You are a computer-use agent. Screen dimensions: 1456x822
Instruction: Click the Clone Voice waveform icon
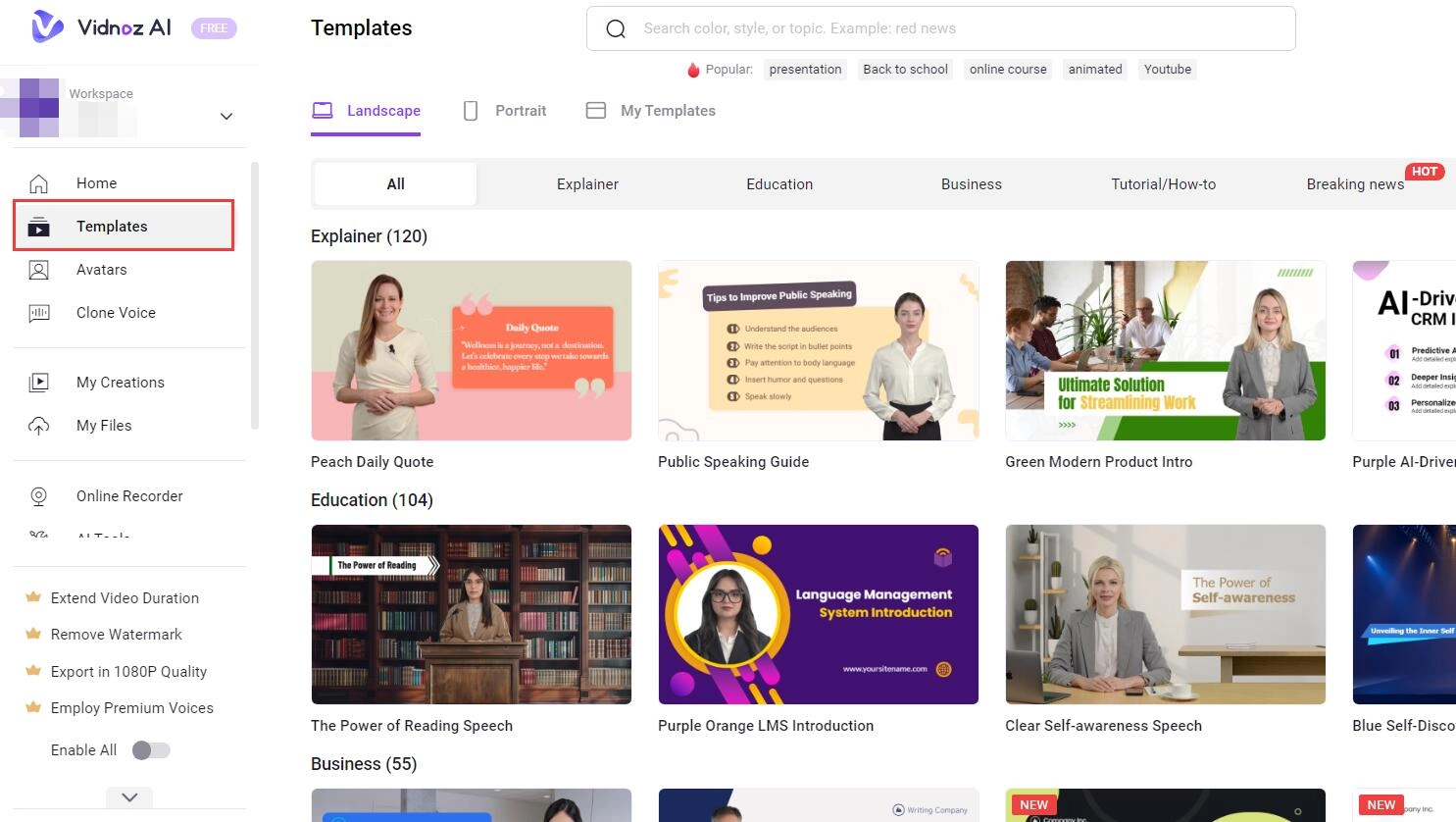coord(39,313)
